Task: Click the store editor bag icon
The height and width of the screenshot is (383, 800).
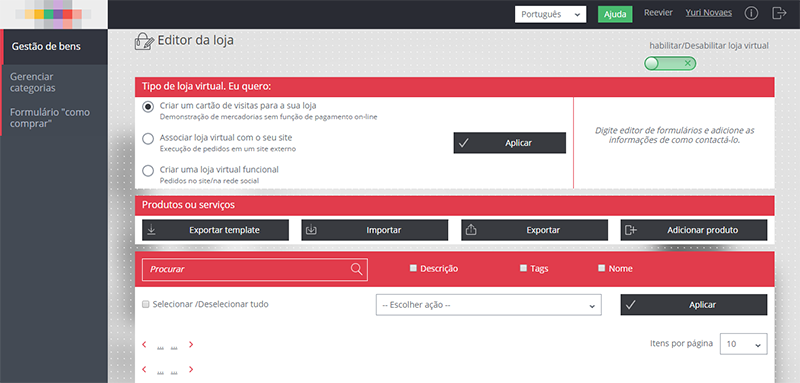Action: (x=144, y=41)
